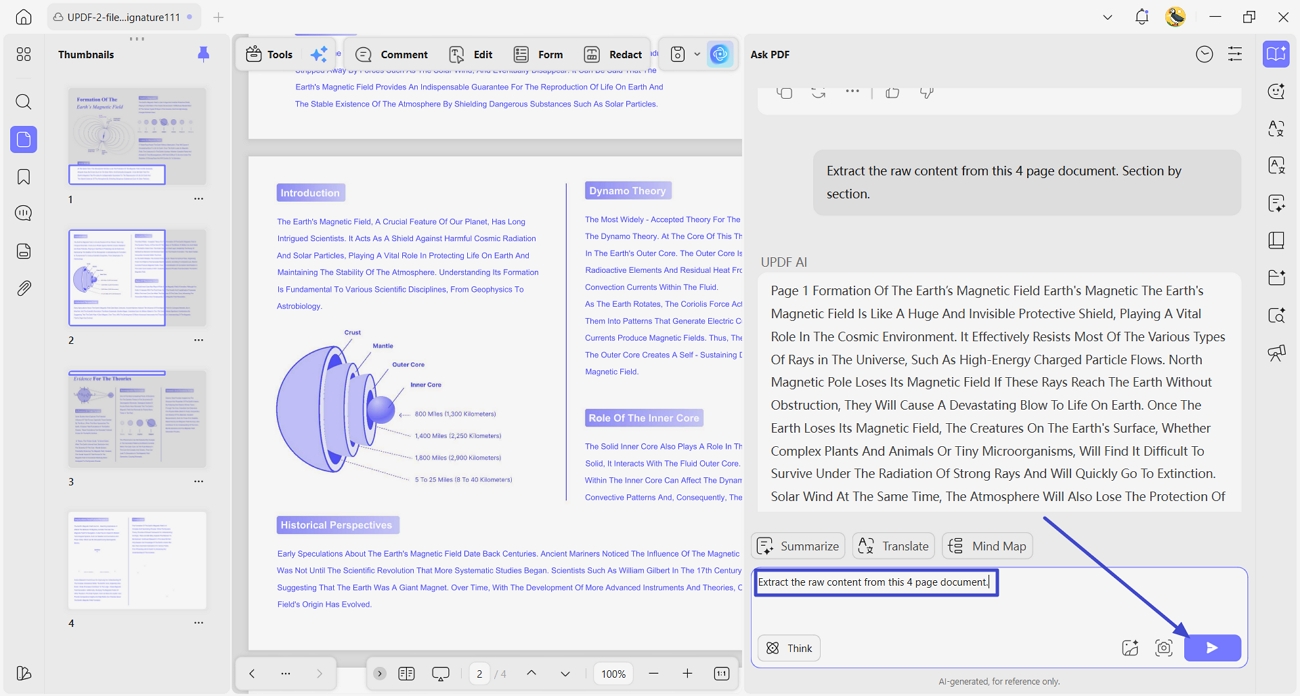Click the Mind Map button
Viewport: 1300px width, 696px height.
click(x=987, y=546)
